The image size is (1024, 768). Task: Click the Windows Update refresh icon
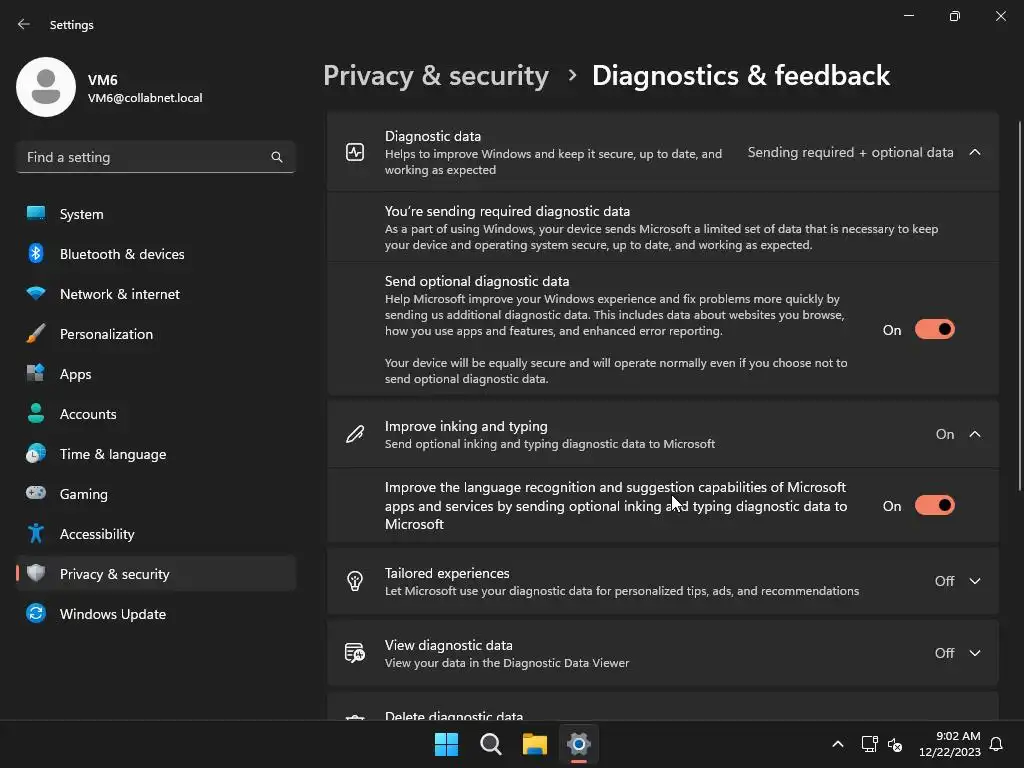click(36, 613)
